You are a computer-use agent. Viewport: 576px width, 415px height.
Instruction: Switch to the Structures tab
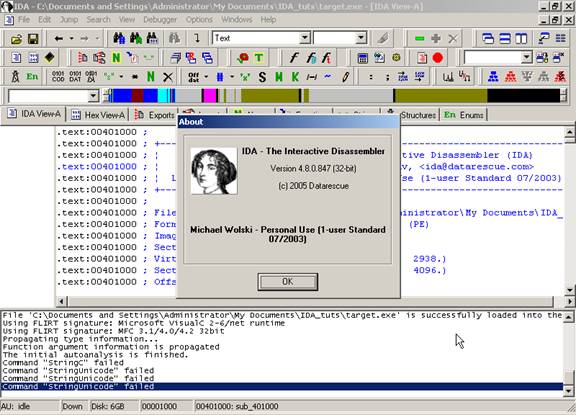[x=418, y=115]
